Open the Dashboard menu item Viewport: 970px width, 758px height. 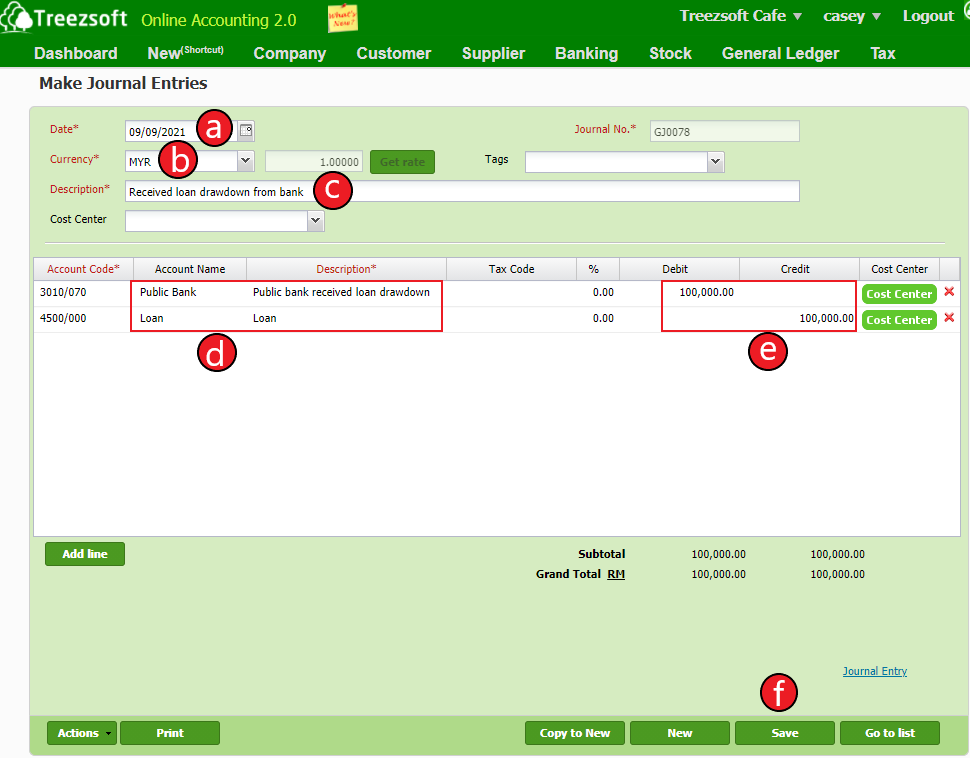76,53
